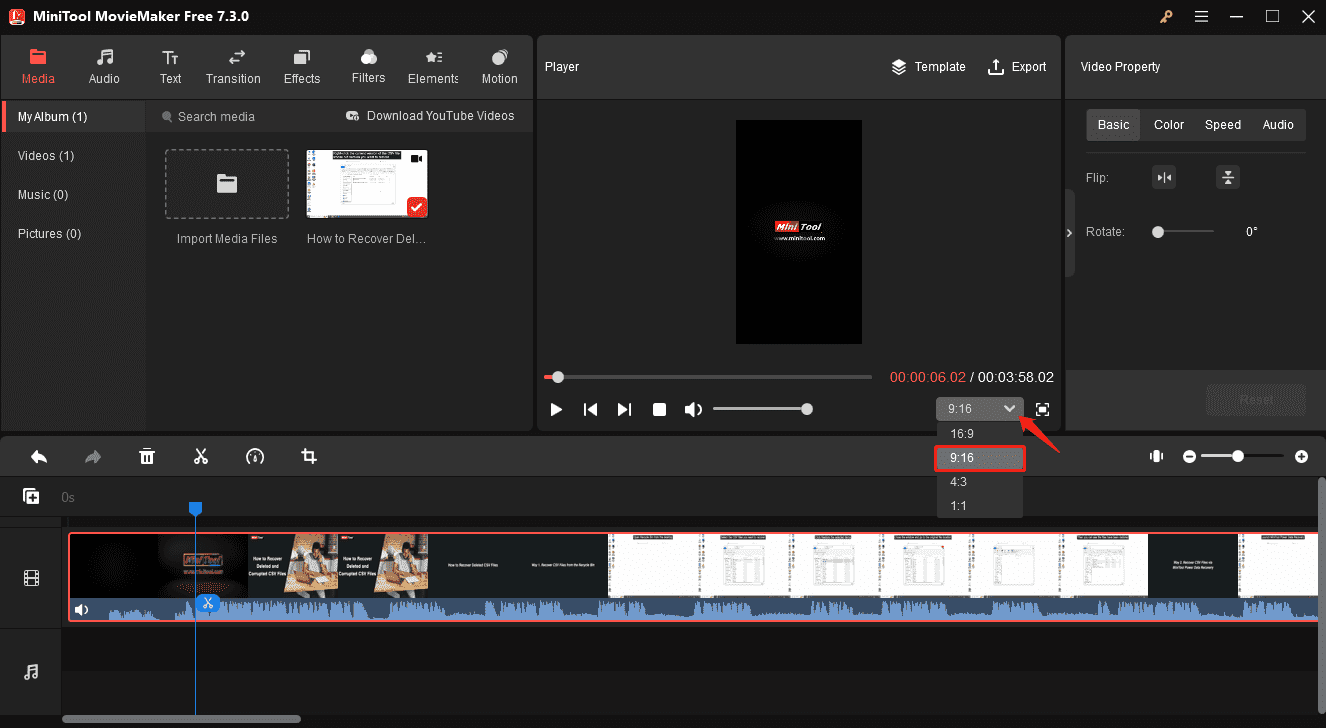Open the Filters tab
The width and height of the screenshot is (1326, 728).
tap(369, 67)
